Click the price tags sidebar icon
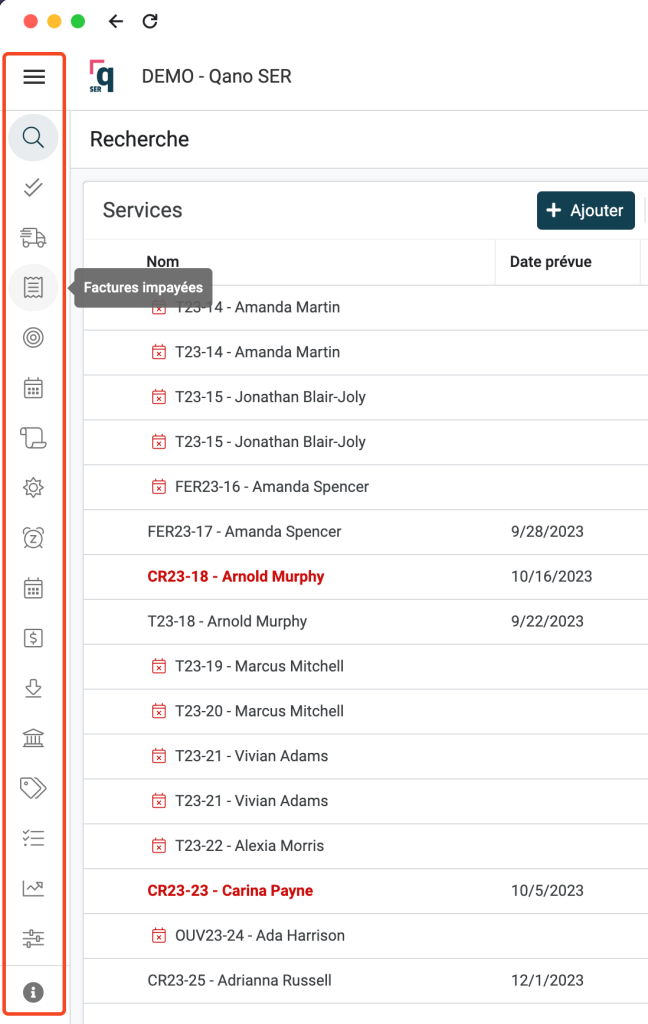This screenshot has width=648, height=1024. (33, 788)
